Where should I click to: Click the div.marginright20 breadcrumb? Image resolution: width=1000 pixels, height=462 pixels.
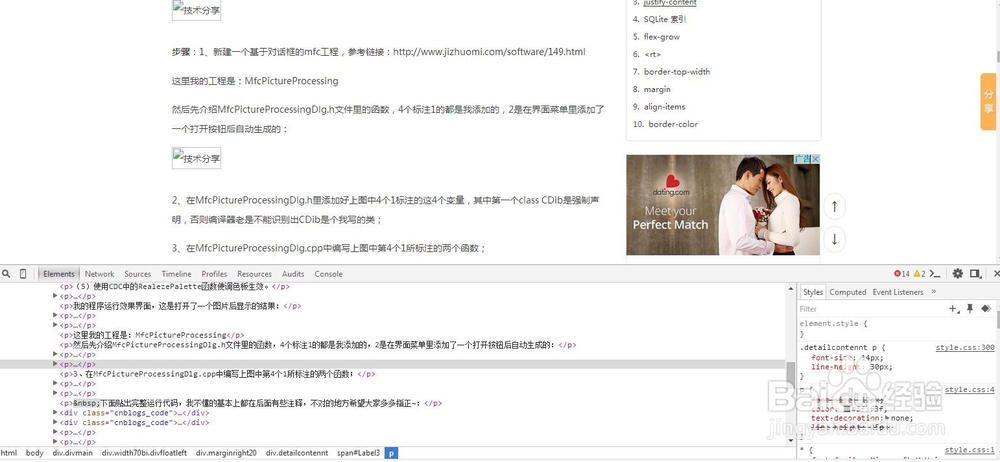[226, 452]
